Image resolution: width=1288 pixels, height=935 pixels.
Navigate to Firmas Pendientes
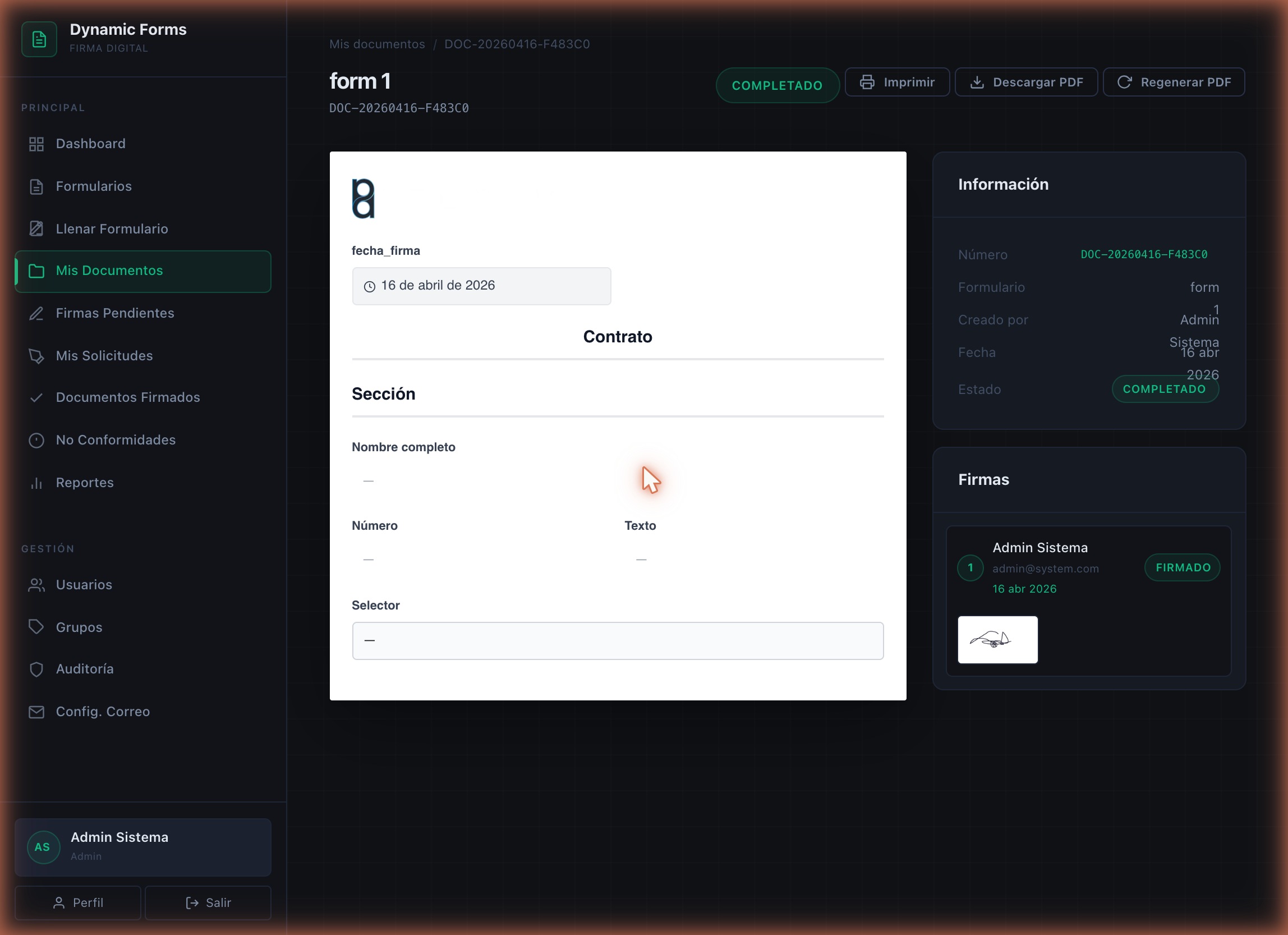143,314
